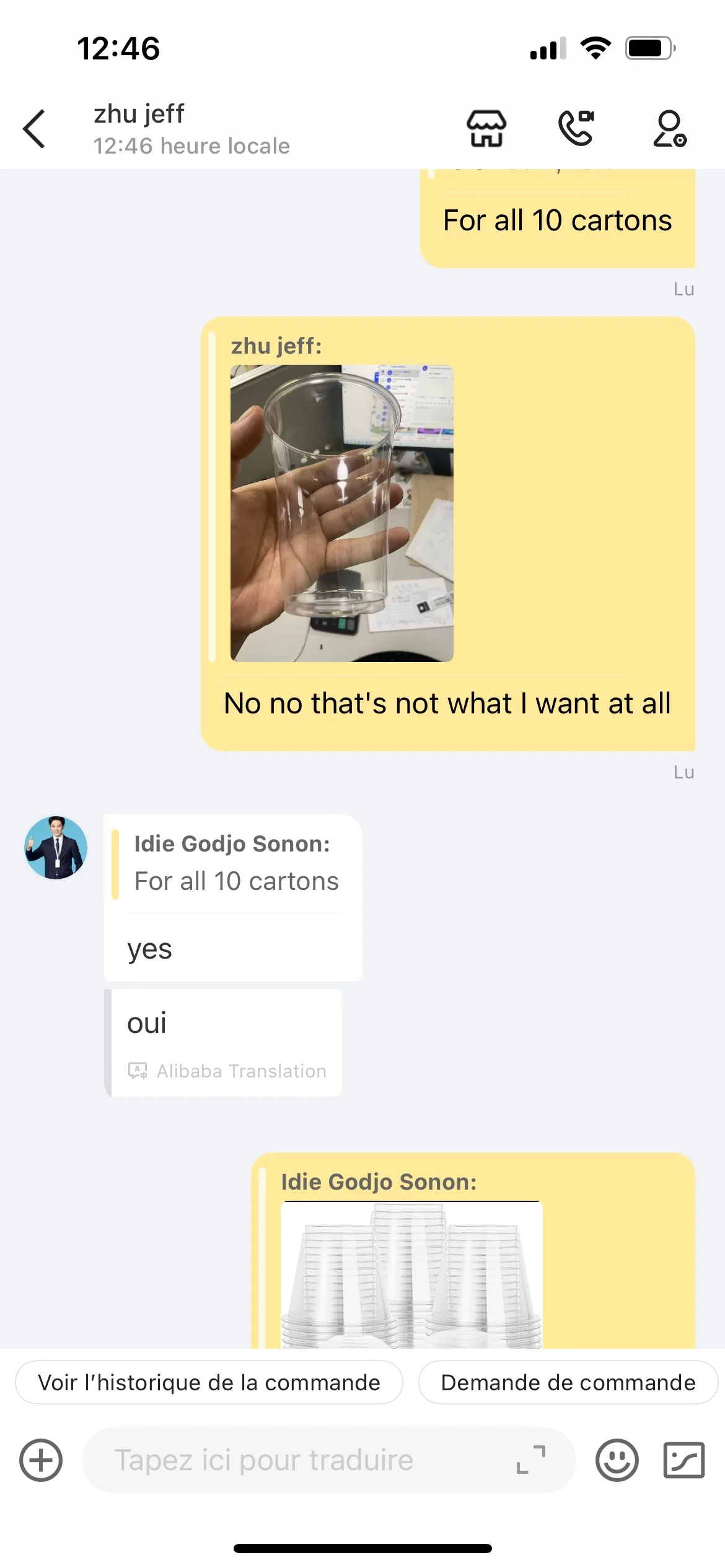Expand the message input field
Image resolution: width=725 pixels, height=1568 pixels.
[x=531, y=1460]
